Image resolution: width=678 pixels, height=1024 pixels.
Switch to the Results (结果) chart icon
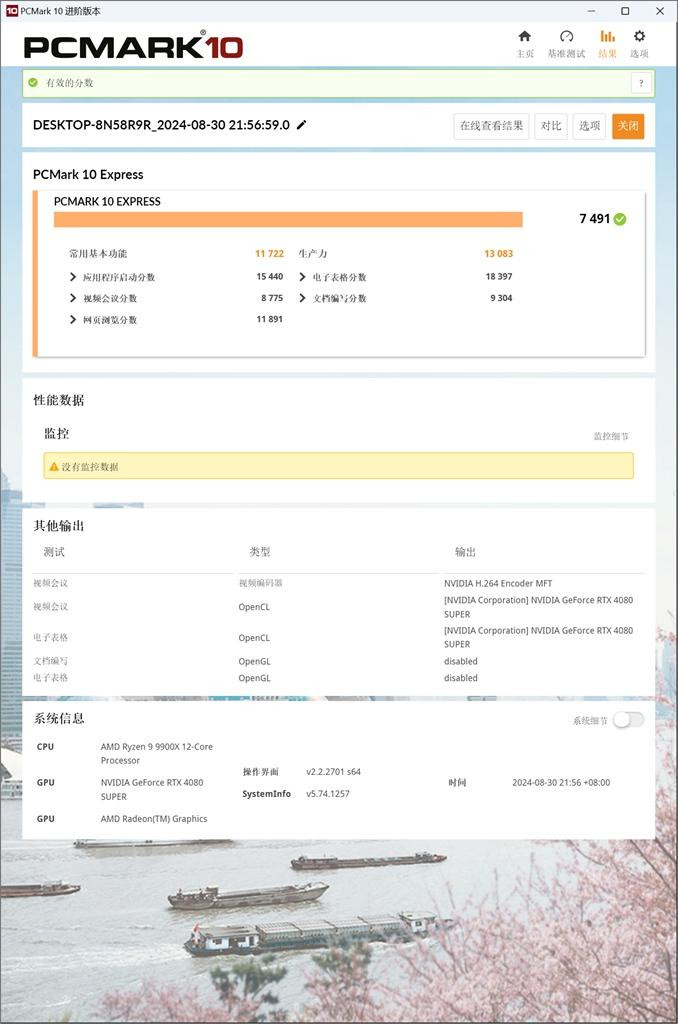tap(607, 37)
